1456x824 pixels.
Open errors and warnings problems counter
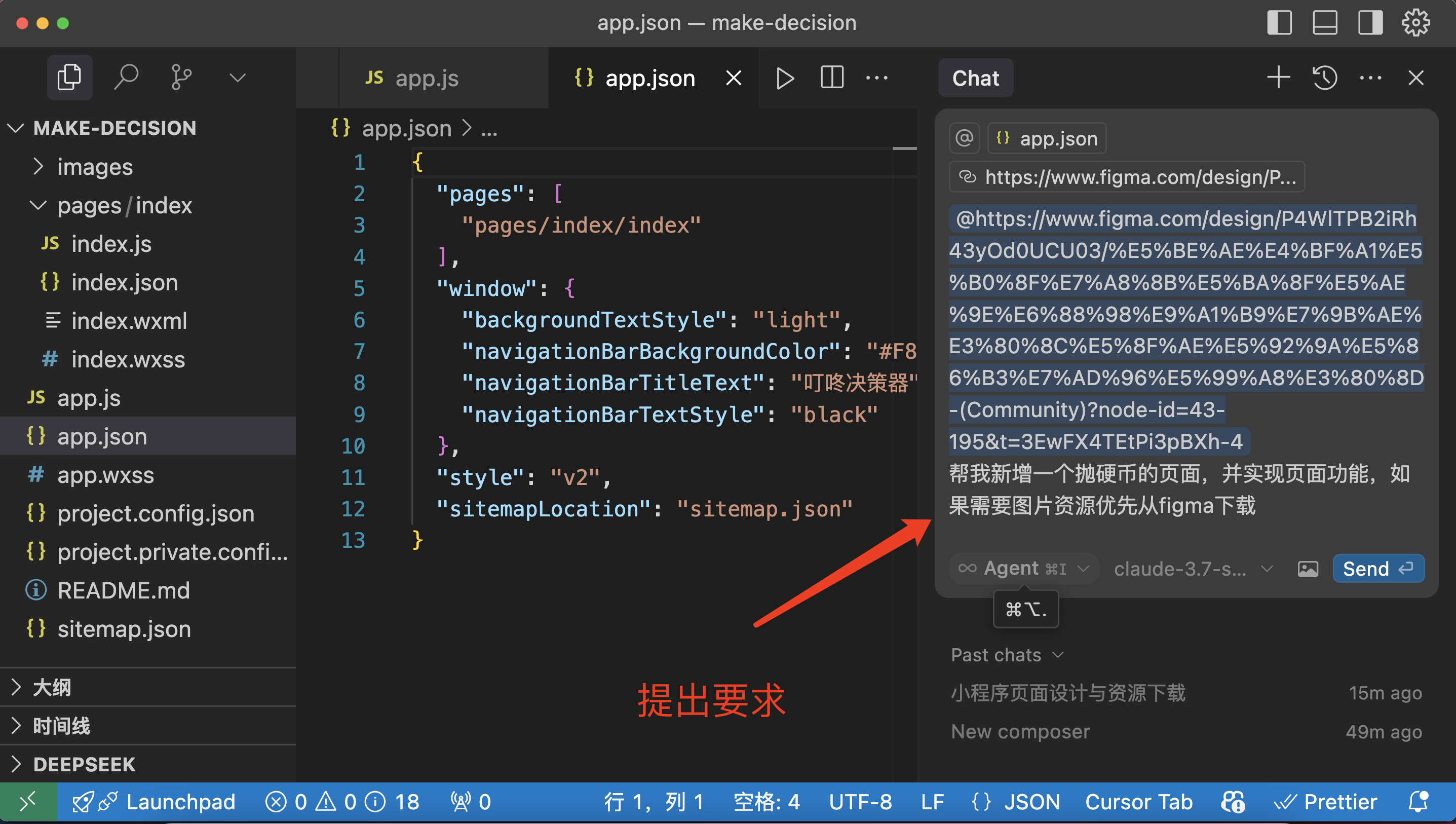tap(343, 802)
